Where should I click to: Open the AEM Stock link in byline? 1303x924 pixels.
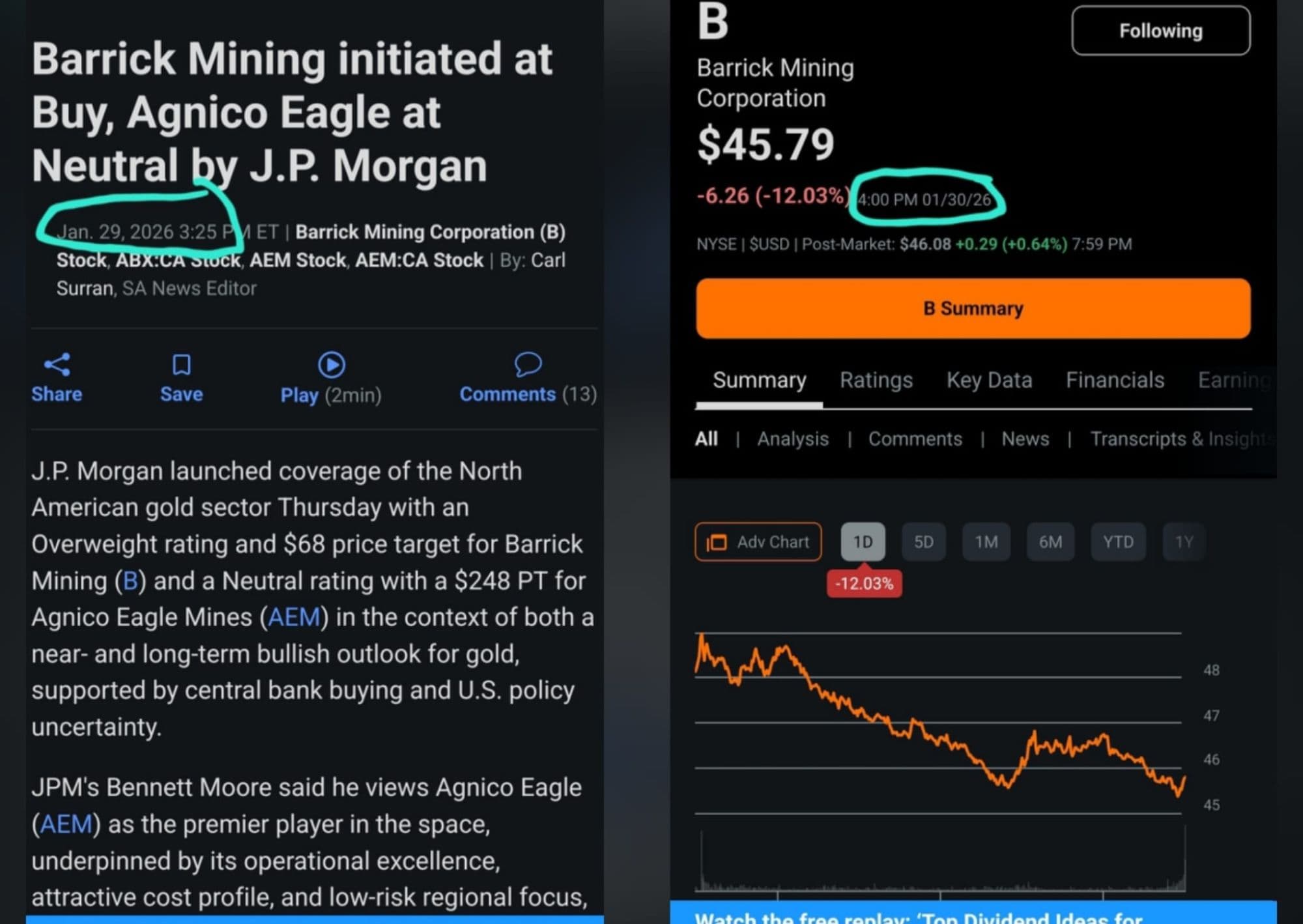(x=298, y=260)
